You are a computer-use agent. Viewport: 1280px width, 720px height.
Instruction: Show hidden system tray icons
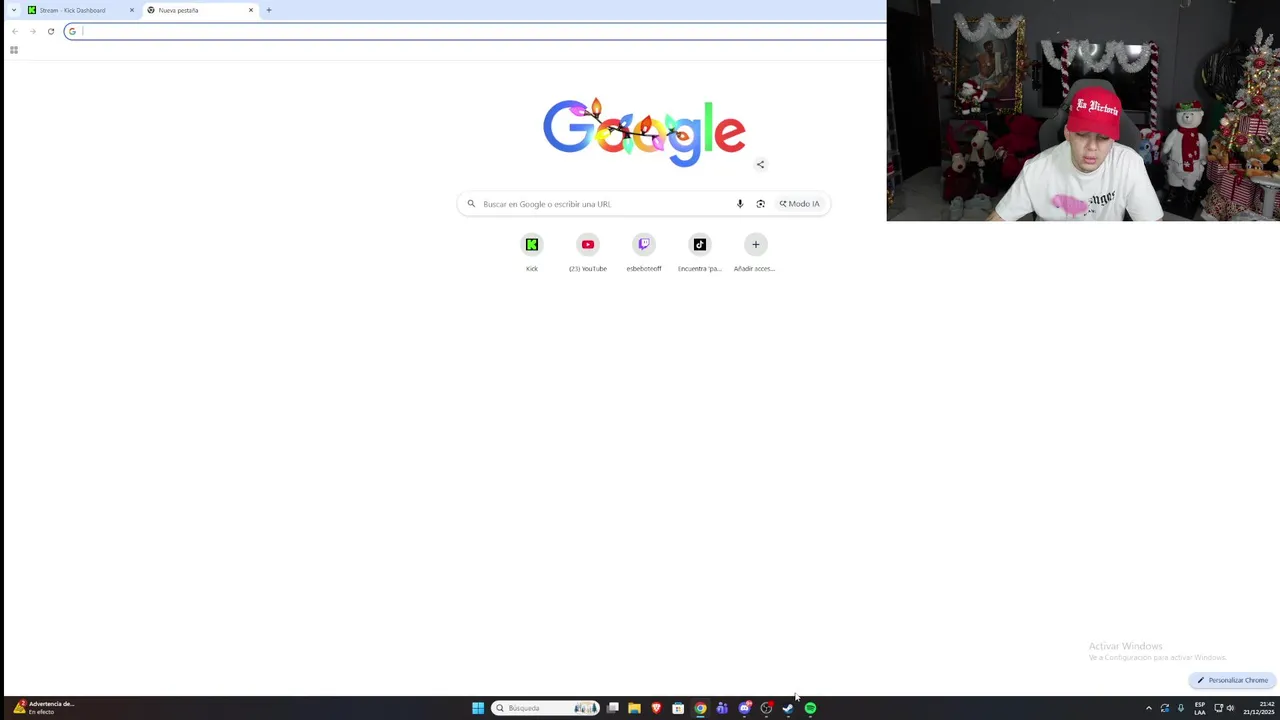point(1148,708)
